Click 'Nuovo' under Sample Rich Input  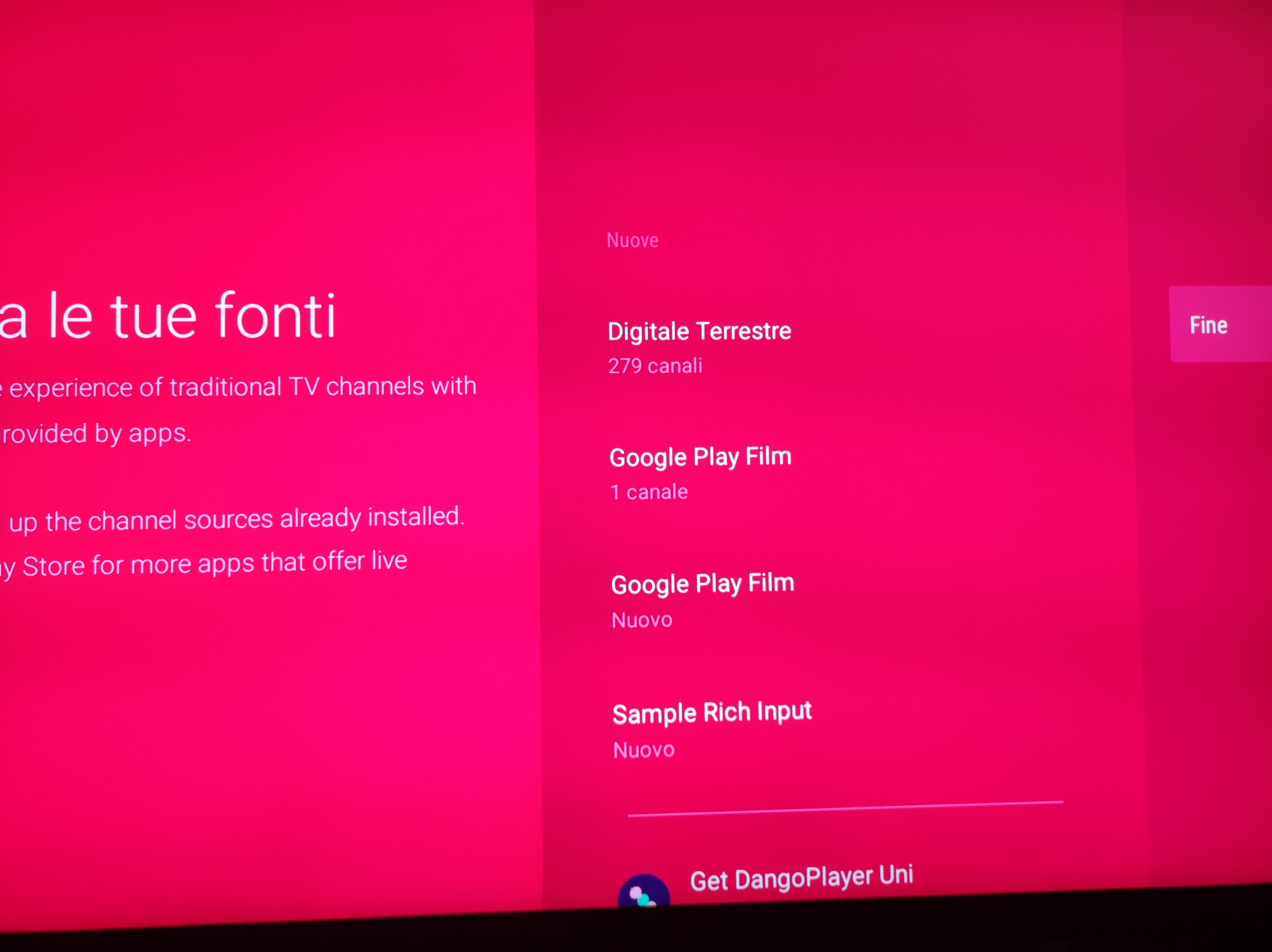tap(643, 750)
